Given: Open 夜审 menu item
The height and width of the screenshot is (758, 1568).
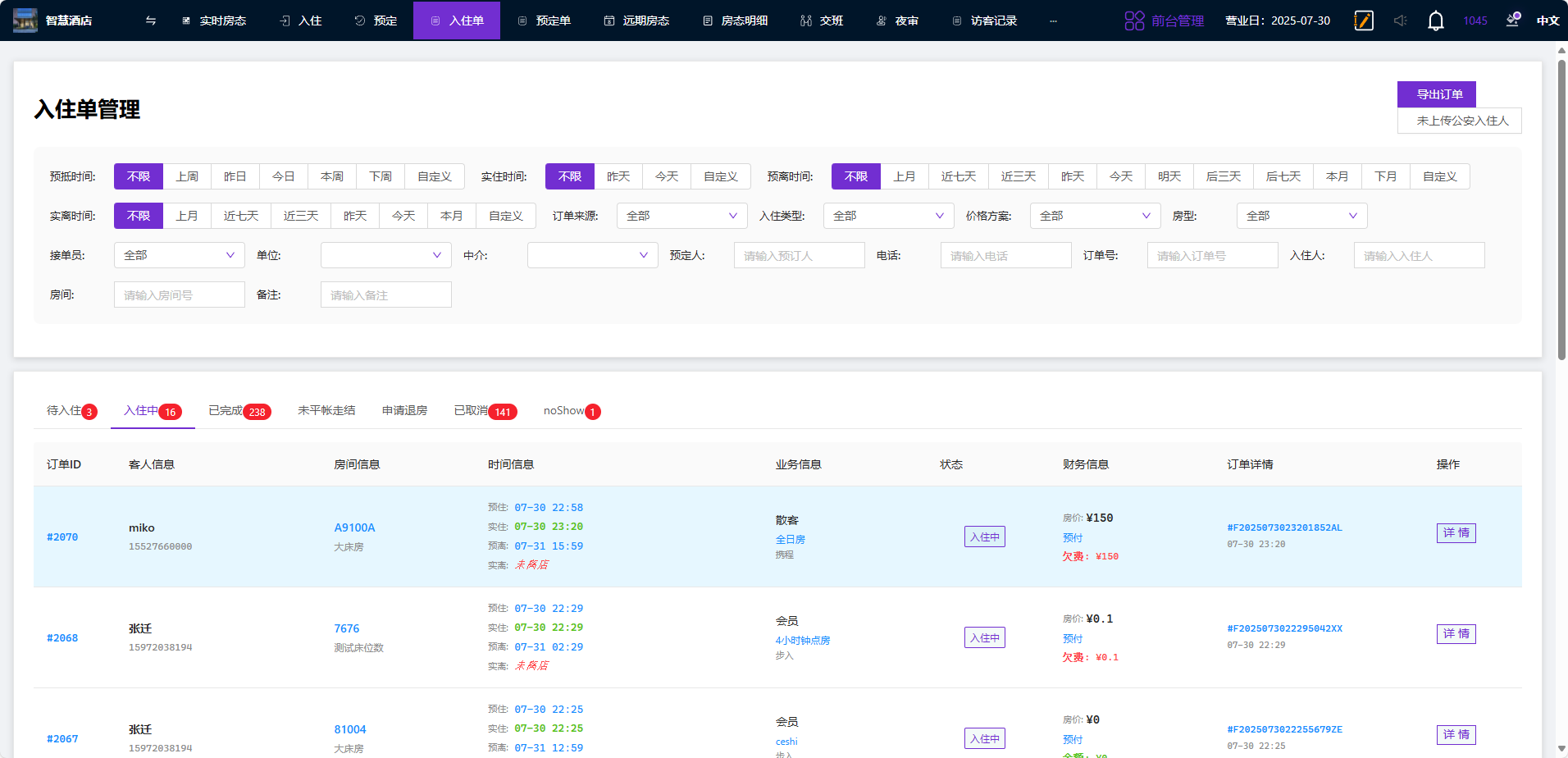Looking at the screenshot, I should 898,21.
